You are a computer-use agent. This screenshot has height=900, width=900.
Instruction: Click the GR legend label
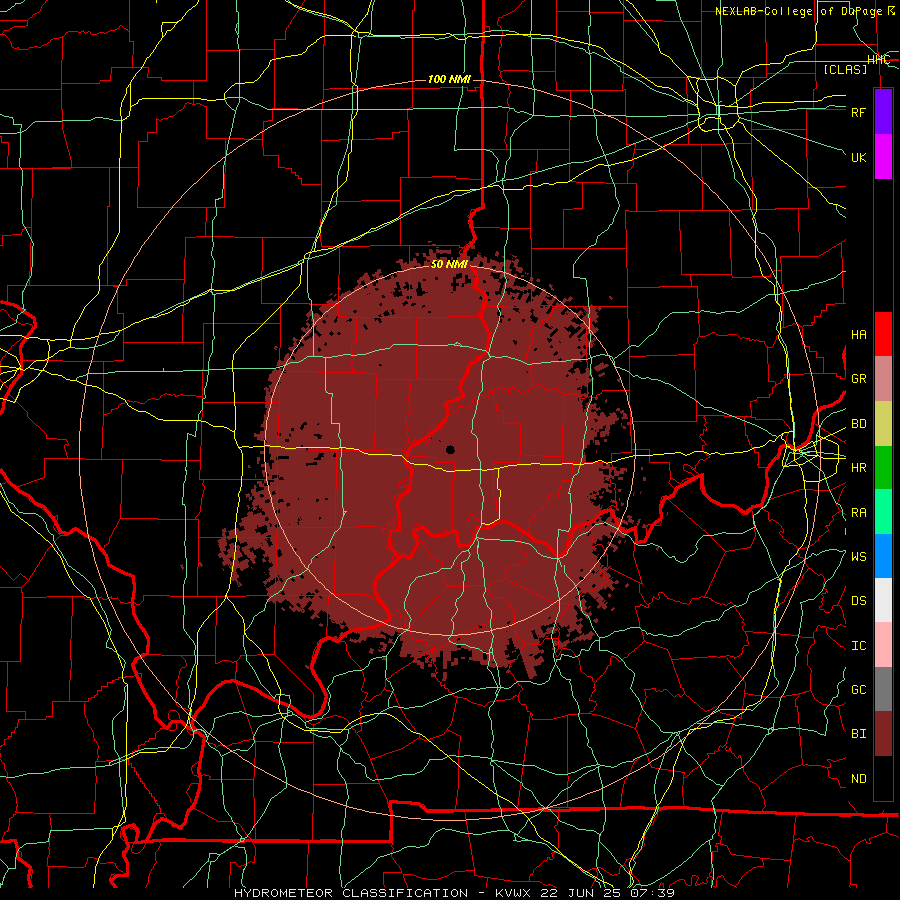(x=859, y=379)
